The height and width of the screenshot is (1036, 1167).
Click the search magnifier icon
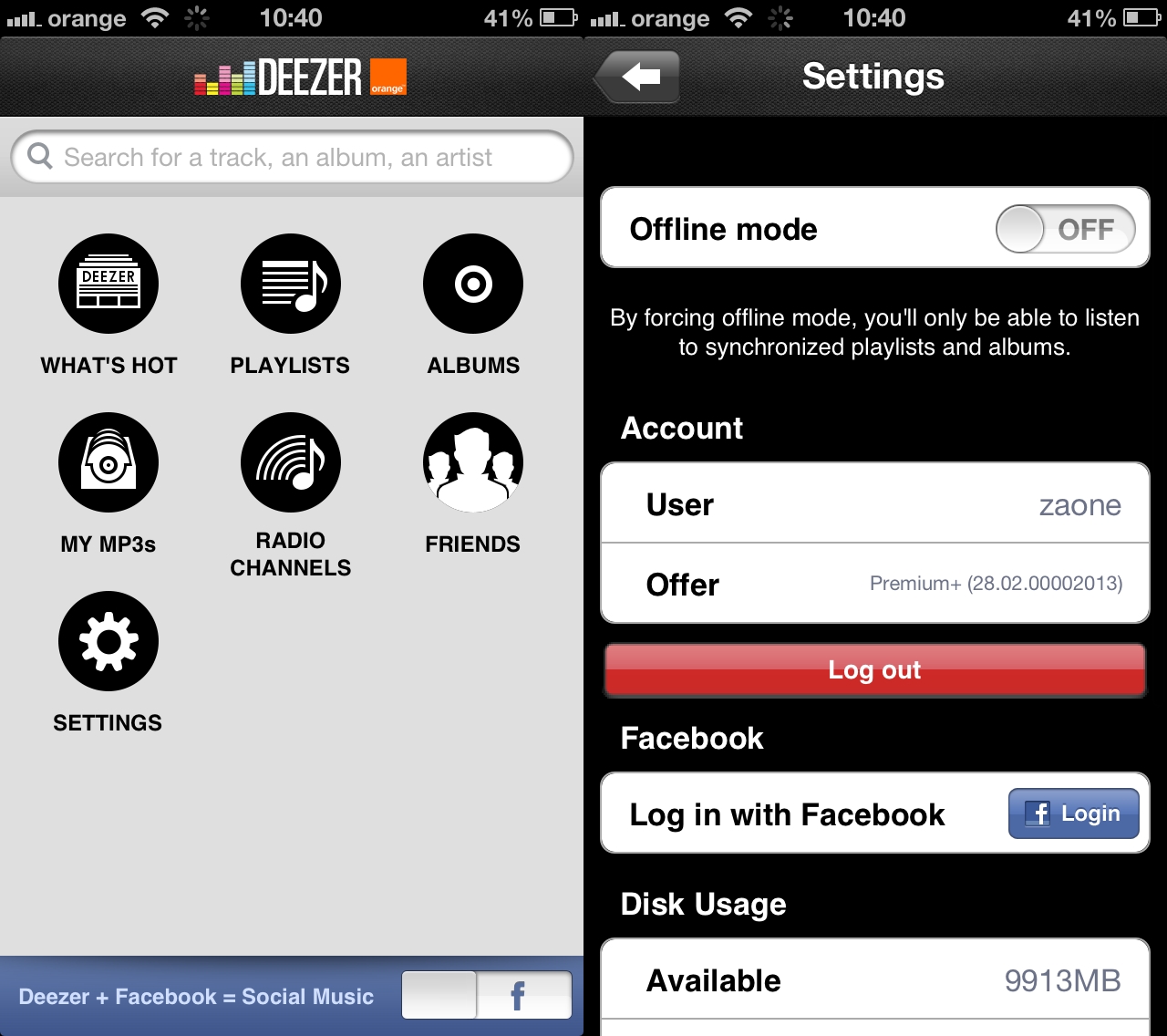[x=40, y=156]
